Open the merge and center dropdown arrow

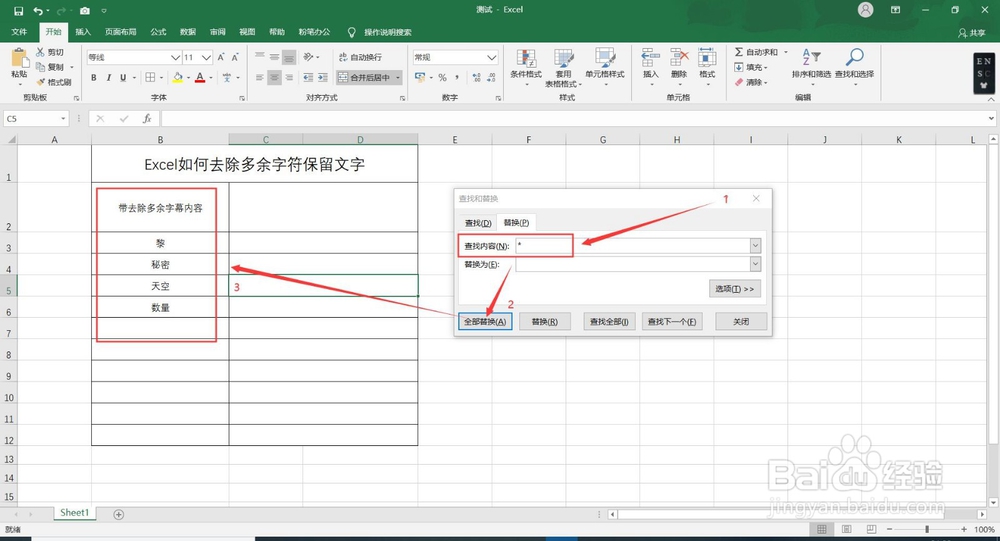pyautogui.click(x=398, y=77)
